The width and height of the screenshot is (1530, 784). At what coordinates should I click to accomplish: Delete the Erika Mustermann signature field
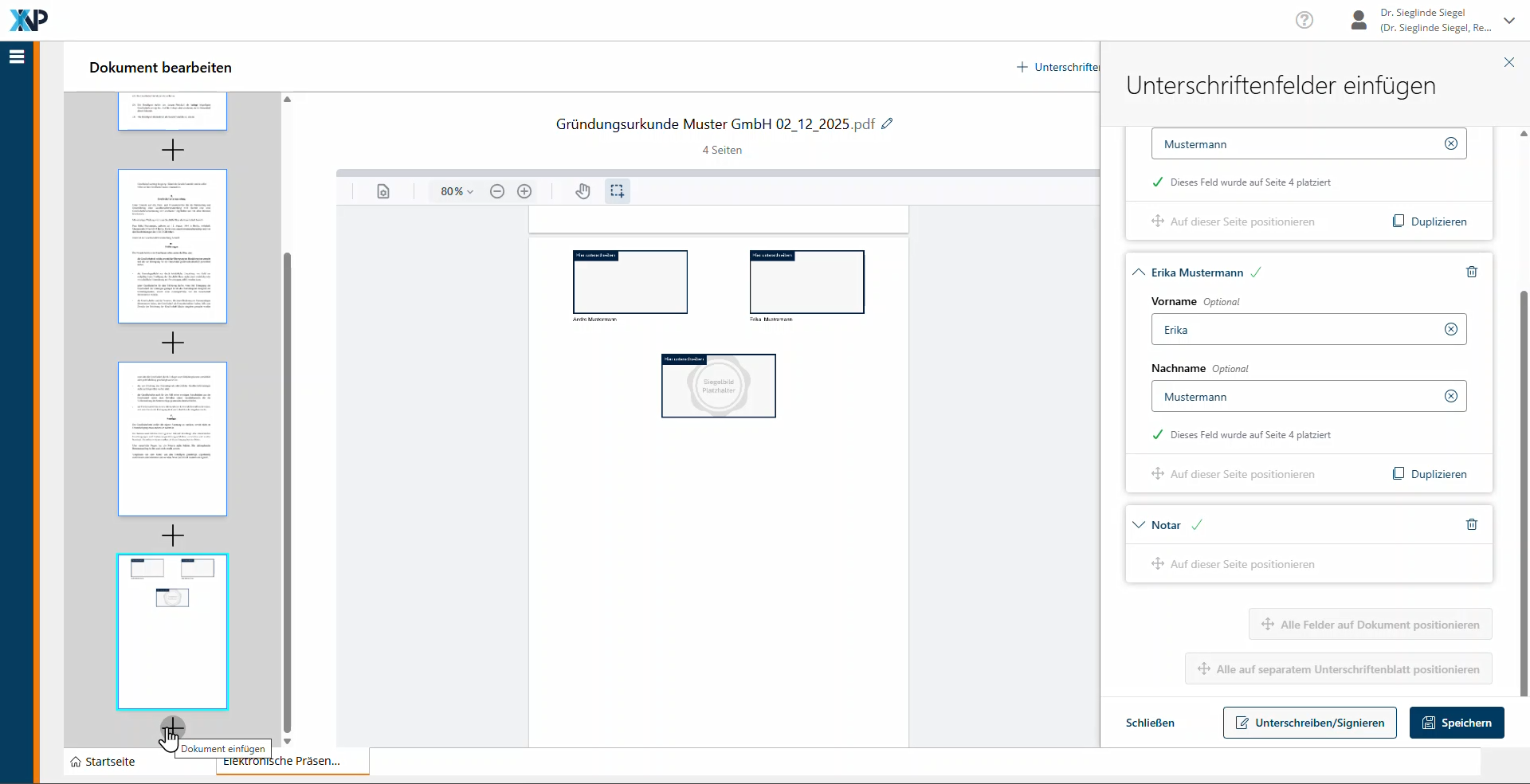point(1471,272)
